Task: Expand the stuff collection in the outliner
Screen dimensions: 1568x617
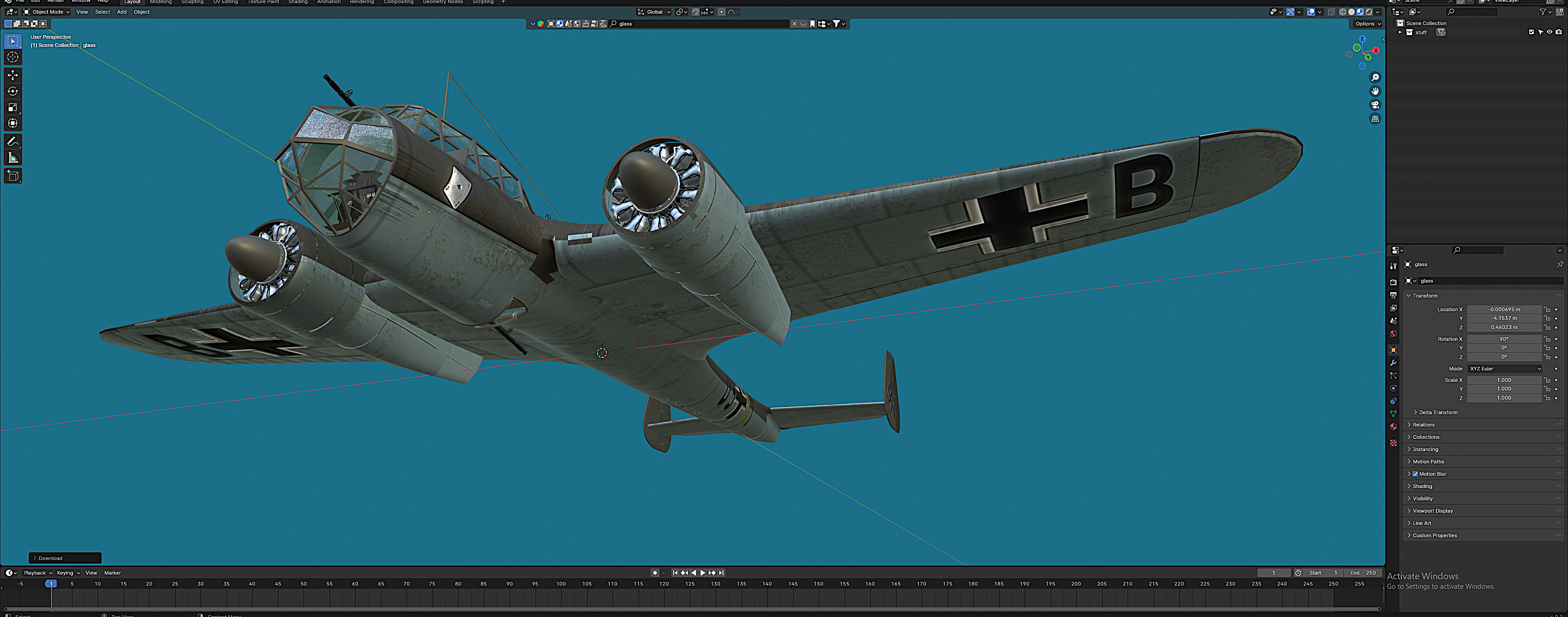Action: click(1400, 32)
